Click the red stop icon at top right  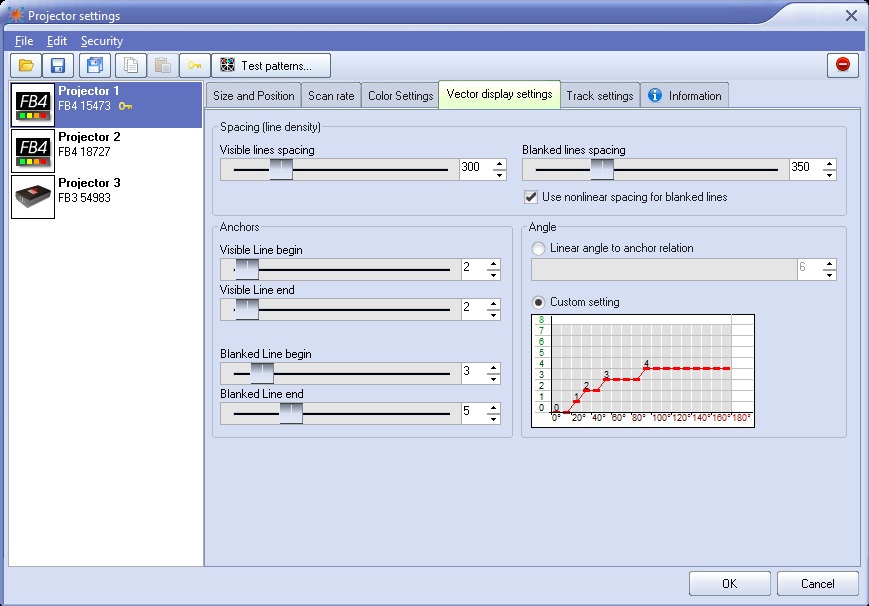[x=842, y=66]
